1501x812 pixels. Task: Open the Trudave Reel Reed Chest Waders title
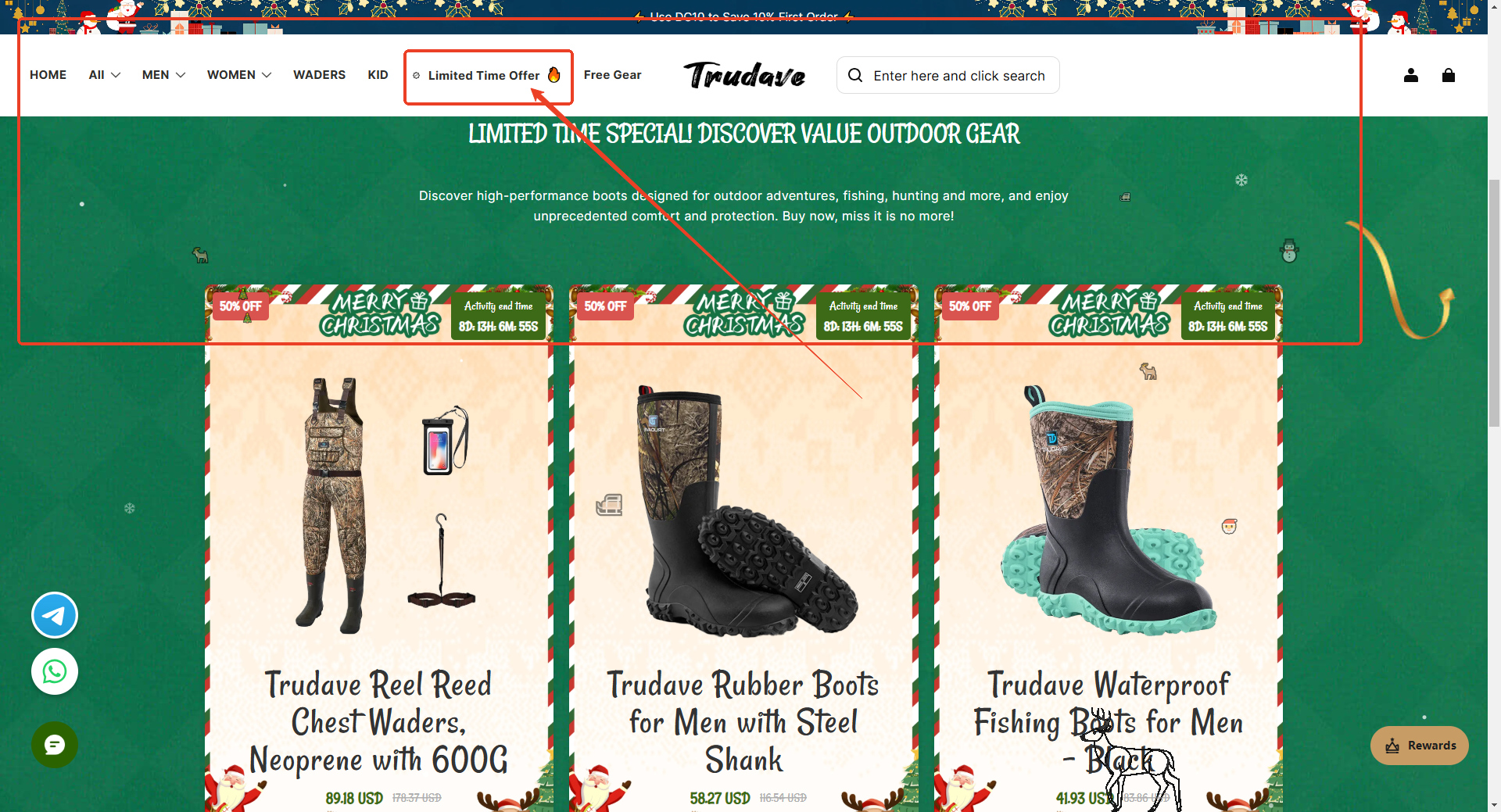pos(378,722)
